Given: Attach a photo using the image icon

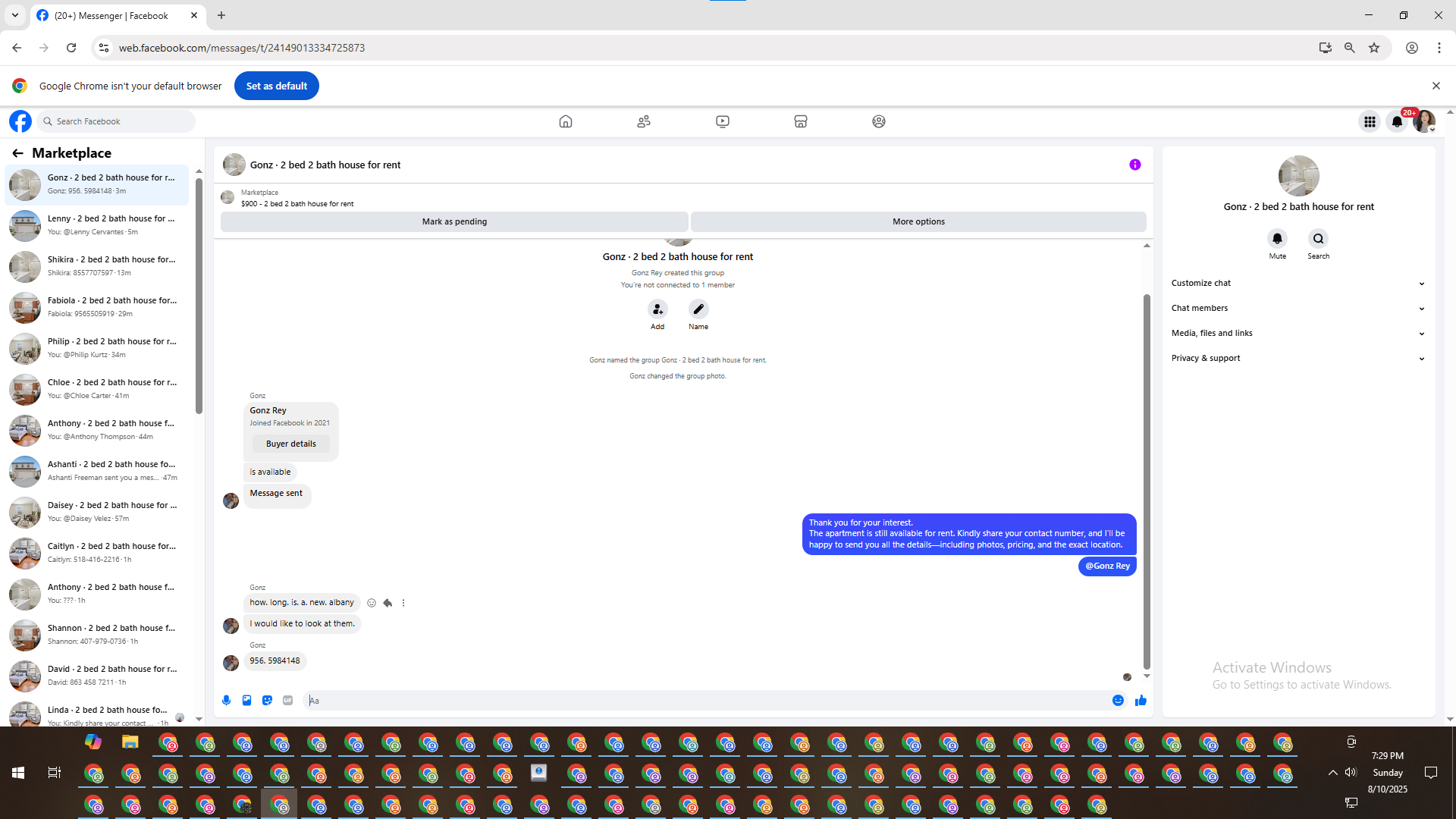Looking at the screenshot, I should [246, 701].
